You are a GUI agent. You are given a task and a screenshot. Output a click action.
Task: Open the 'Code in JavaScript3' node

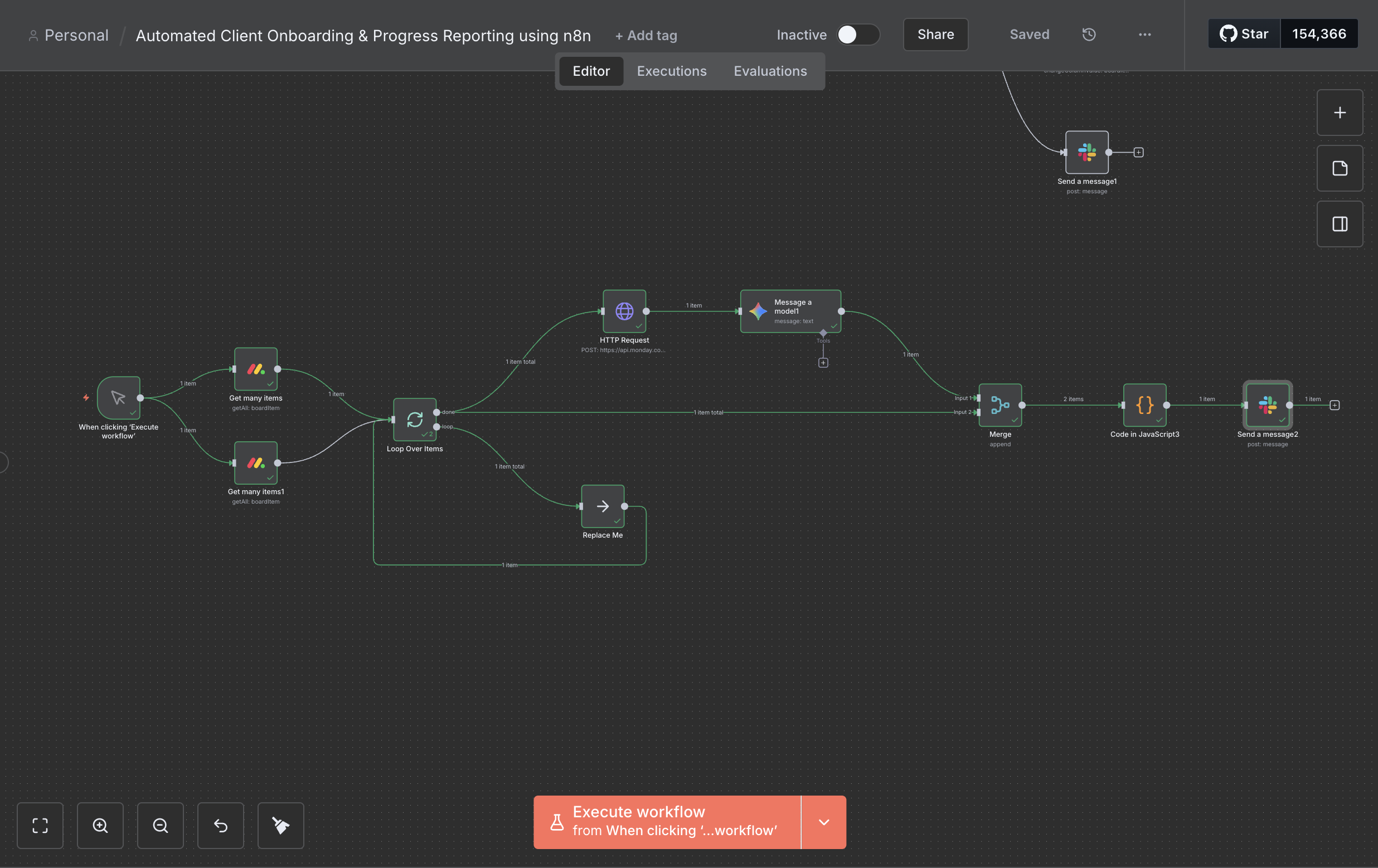click(x=1144, y=406)
